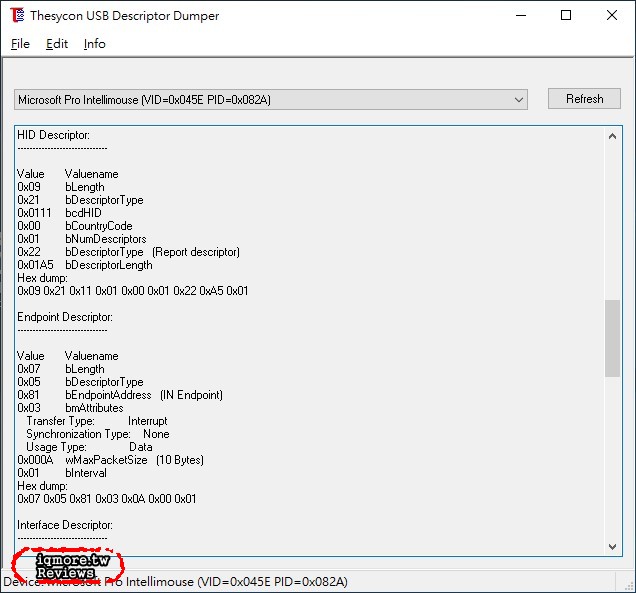Screen dimensions: 636x593
Task: Click the status bar device text
Action: click(175, 582)
